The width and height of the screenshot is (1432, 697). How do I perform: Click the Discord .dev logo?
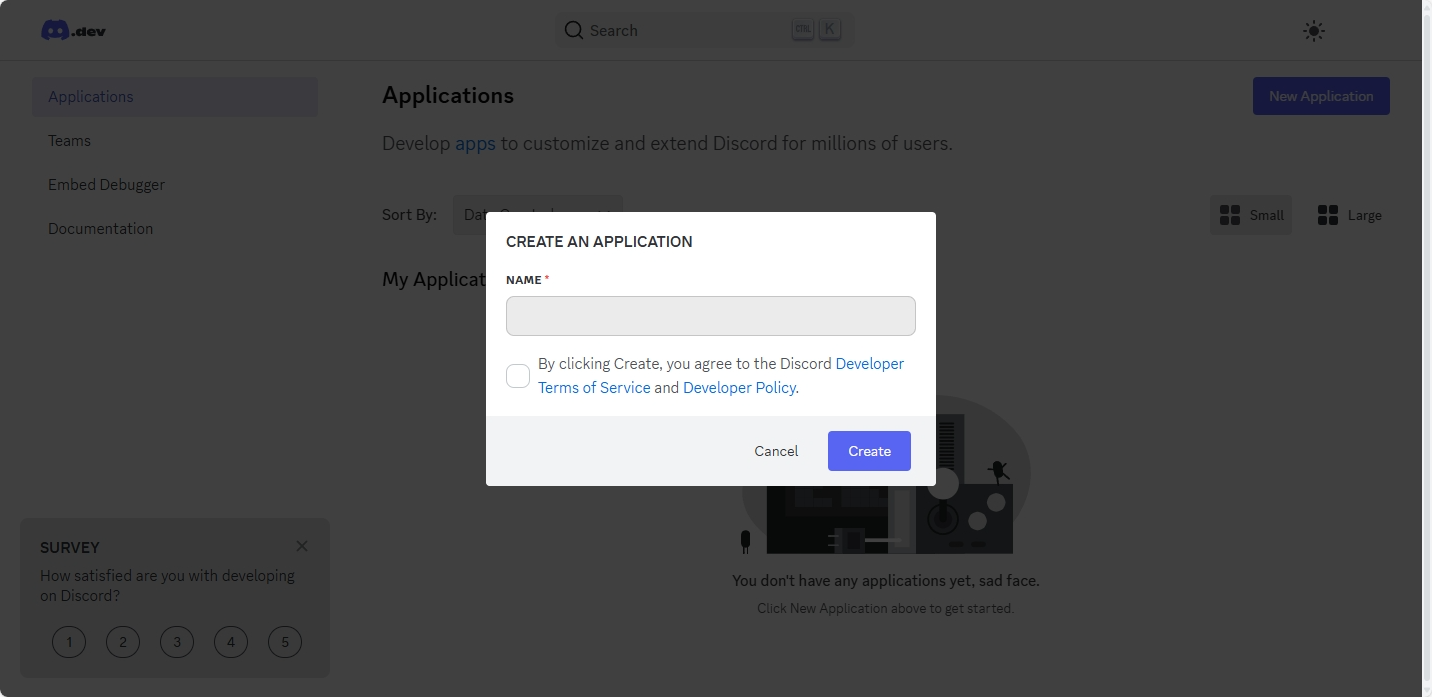pos(73,30)
